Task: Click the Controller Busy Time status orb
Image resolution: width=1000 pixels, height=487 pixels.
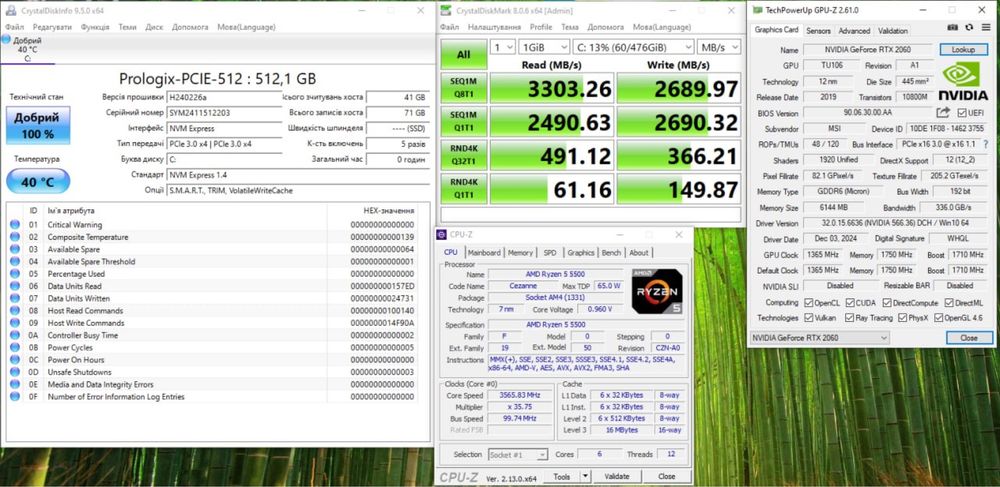Action: pos(15,335)
